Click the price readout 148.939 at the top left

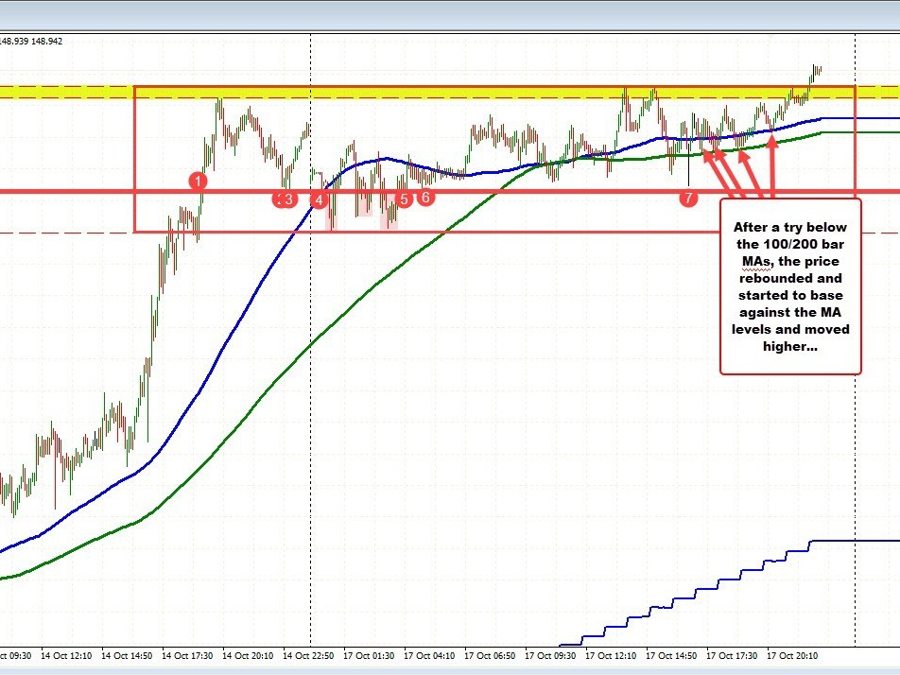[x=17, y=41]
